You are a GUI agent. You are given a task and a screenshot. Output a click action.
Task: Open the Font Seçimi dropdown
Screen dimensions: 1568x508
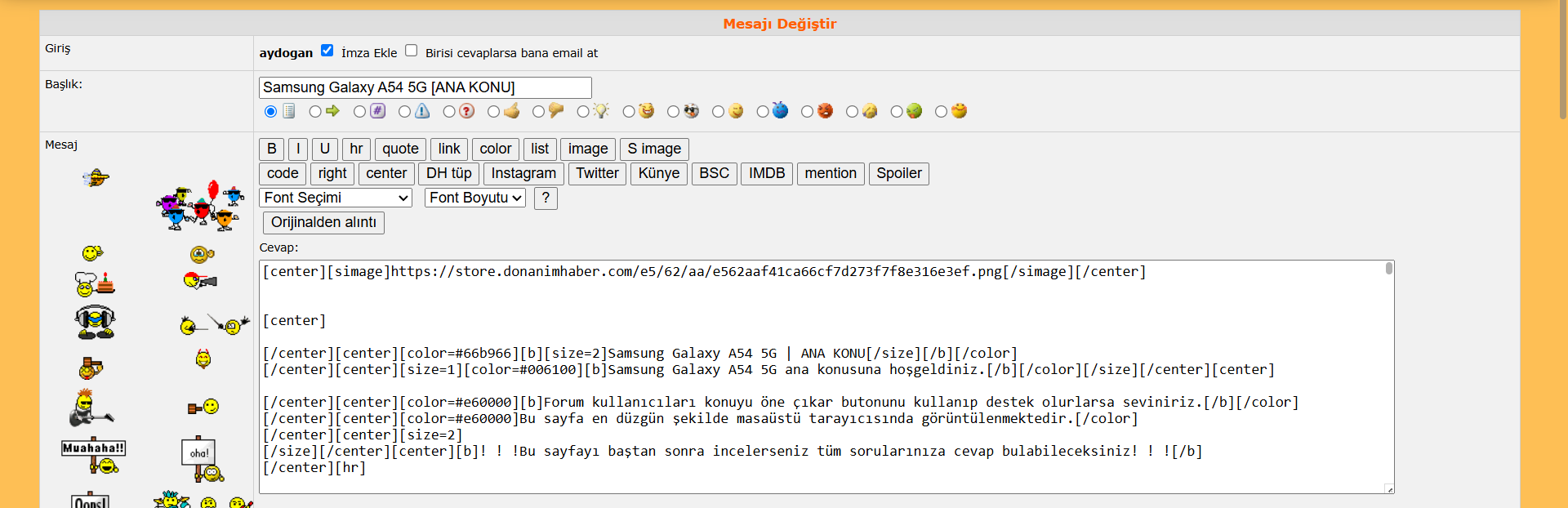coord(336,198)
